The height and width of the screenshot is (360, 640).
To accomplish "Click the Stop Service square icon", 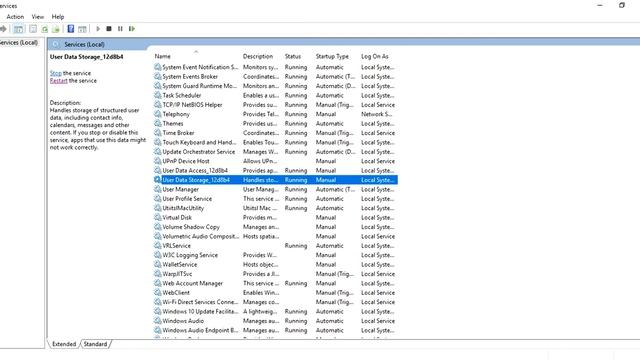I will pos(109,29).
